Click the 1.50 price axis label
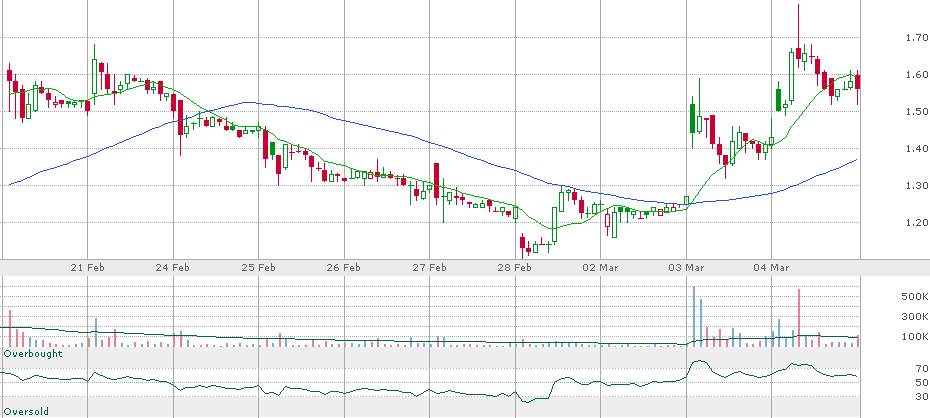This screenshot has width=930, height=418. 915,111
